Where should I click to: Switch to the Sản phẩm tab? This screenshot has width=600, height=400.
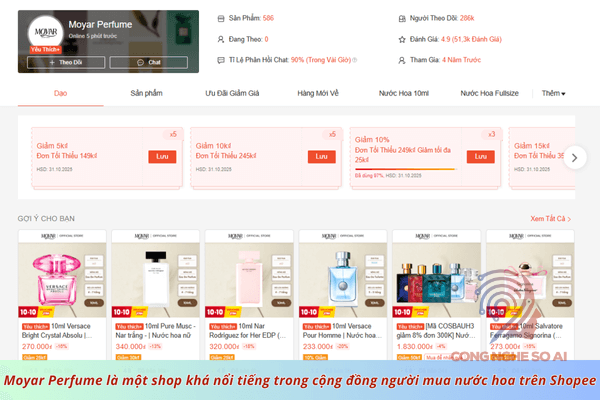pyautogui.click(x=146, y=93)
